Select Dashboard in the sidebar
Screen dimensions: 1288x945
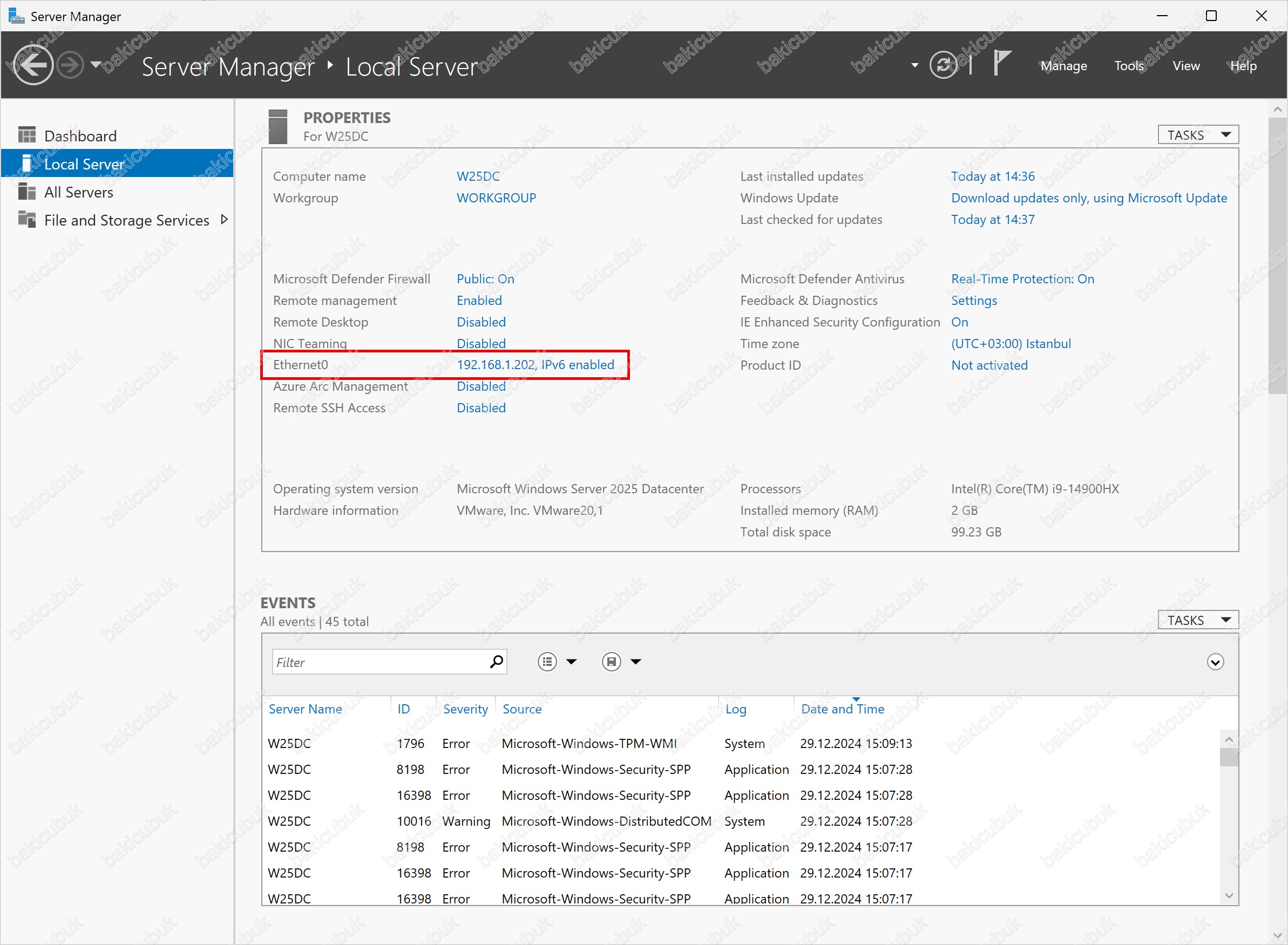point(117,135)
